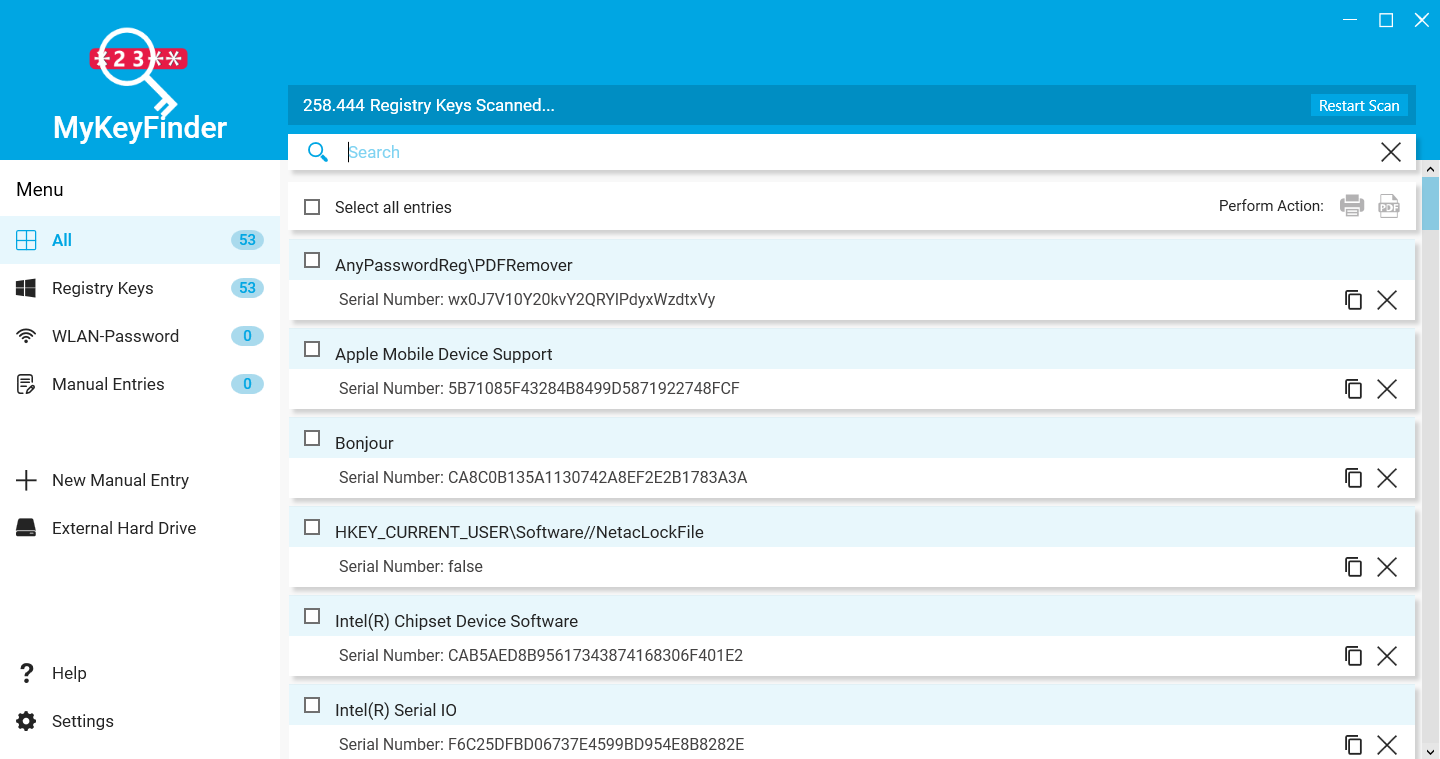Copy Intel(R) Chipset Device Software serial
The image size is (1440, 759).
(x=1353, y=656)
